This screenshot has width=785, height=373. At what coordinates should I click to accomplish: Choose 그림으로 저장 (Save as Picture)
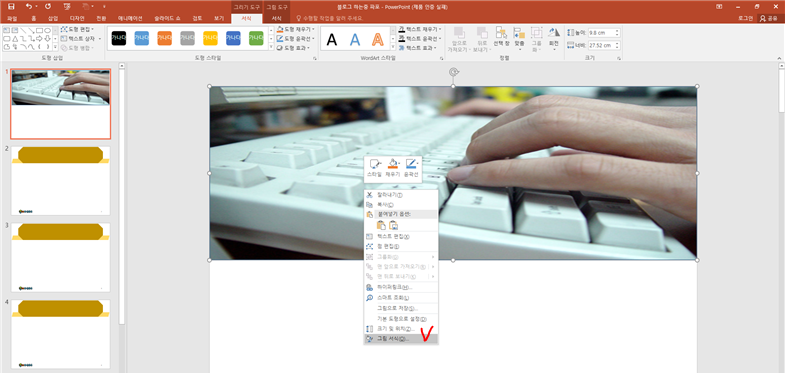click(x=401, y=308)
